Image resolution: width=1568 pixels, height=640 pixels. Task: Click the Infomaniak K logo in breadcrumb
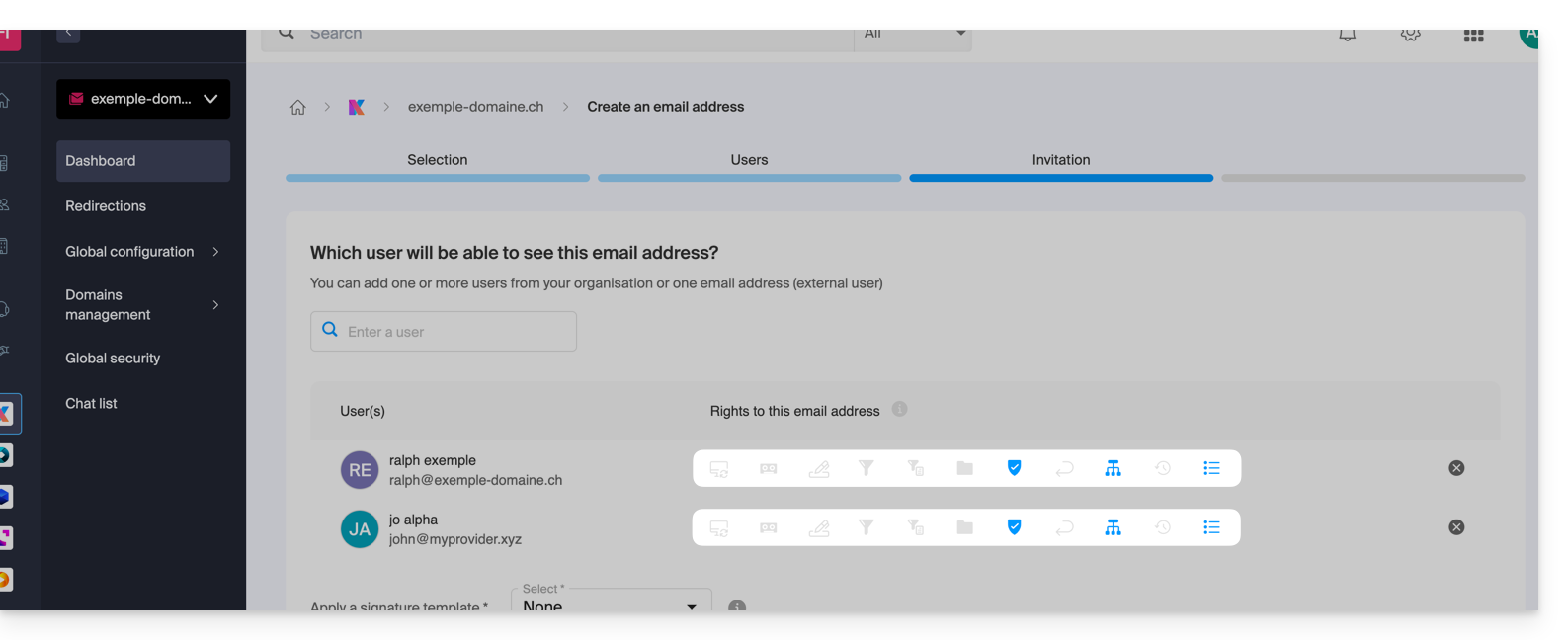coord(357,107)
